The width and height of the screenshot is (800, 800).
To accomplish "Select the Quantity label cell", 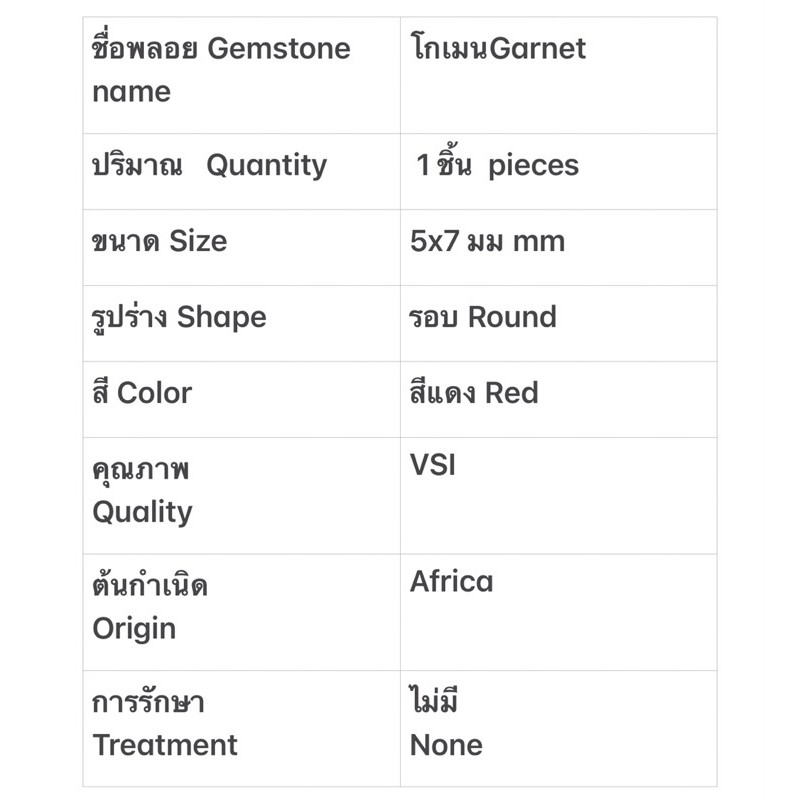I will click(x=242, y=172).
